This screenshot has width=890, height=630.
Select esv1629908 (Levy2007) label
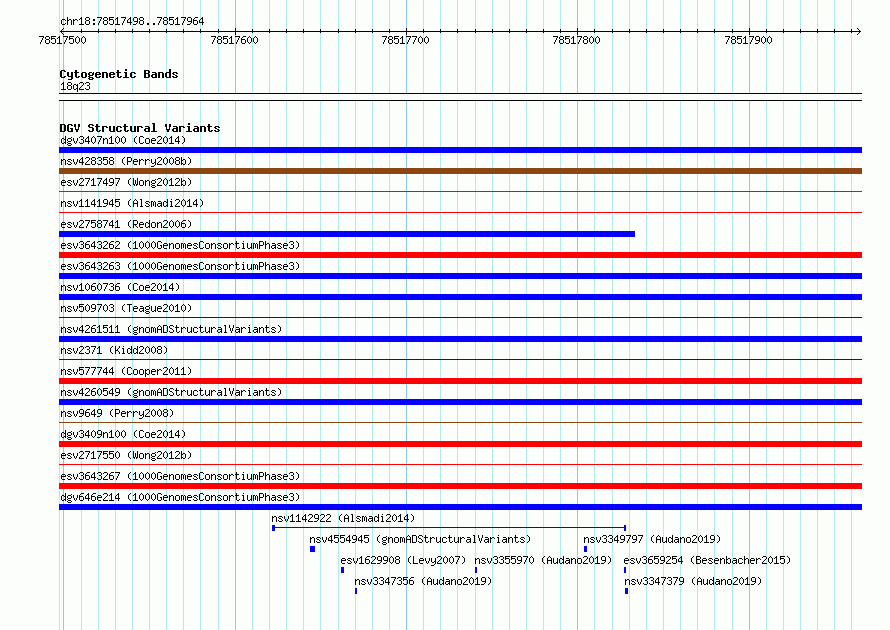(x=403, y=560)
